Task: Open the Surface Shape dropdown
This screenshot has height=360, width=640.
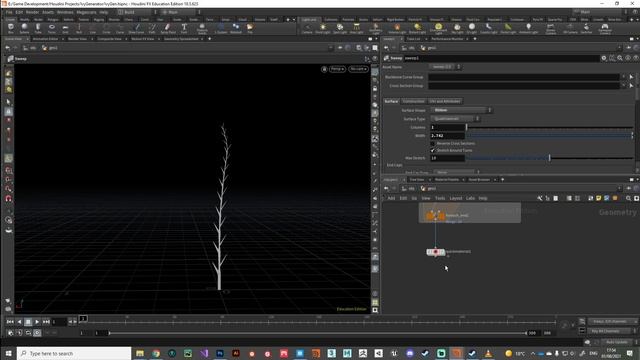Action: tap(461, 110)
